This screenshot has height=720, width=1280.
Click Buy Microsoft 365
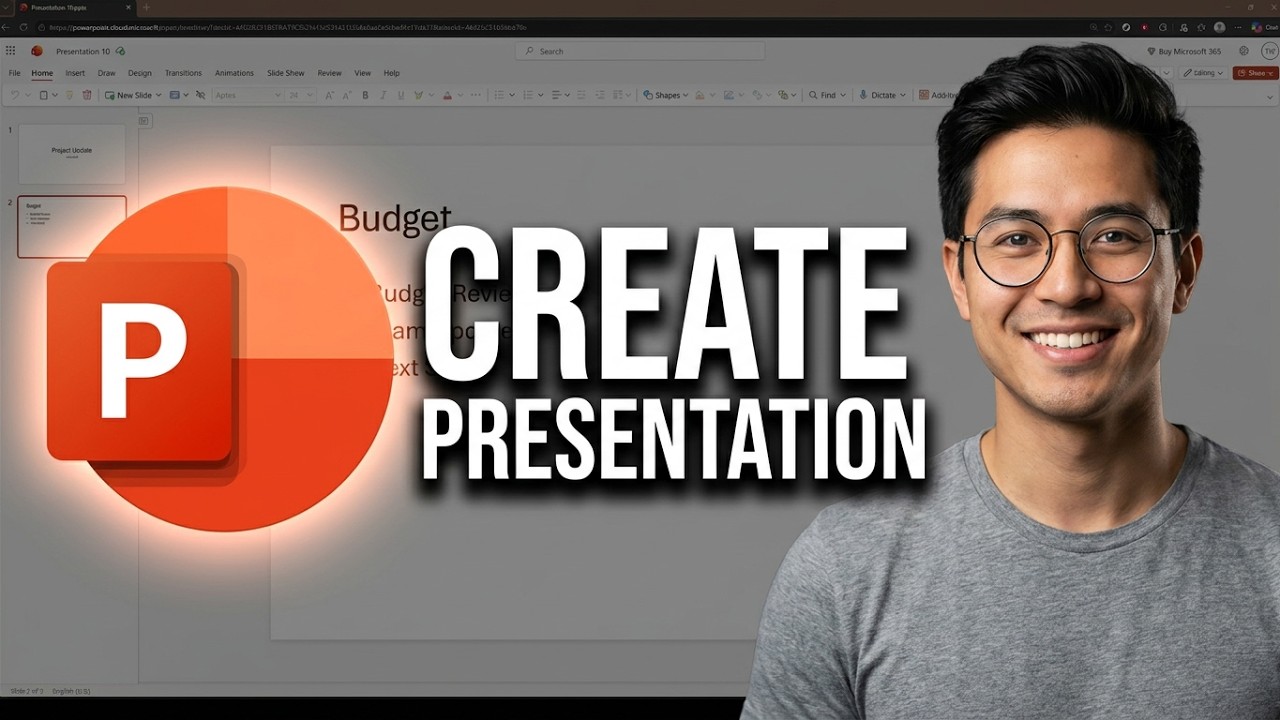coord(1183,51)
